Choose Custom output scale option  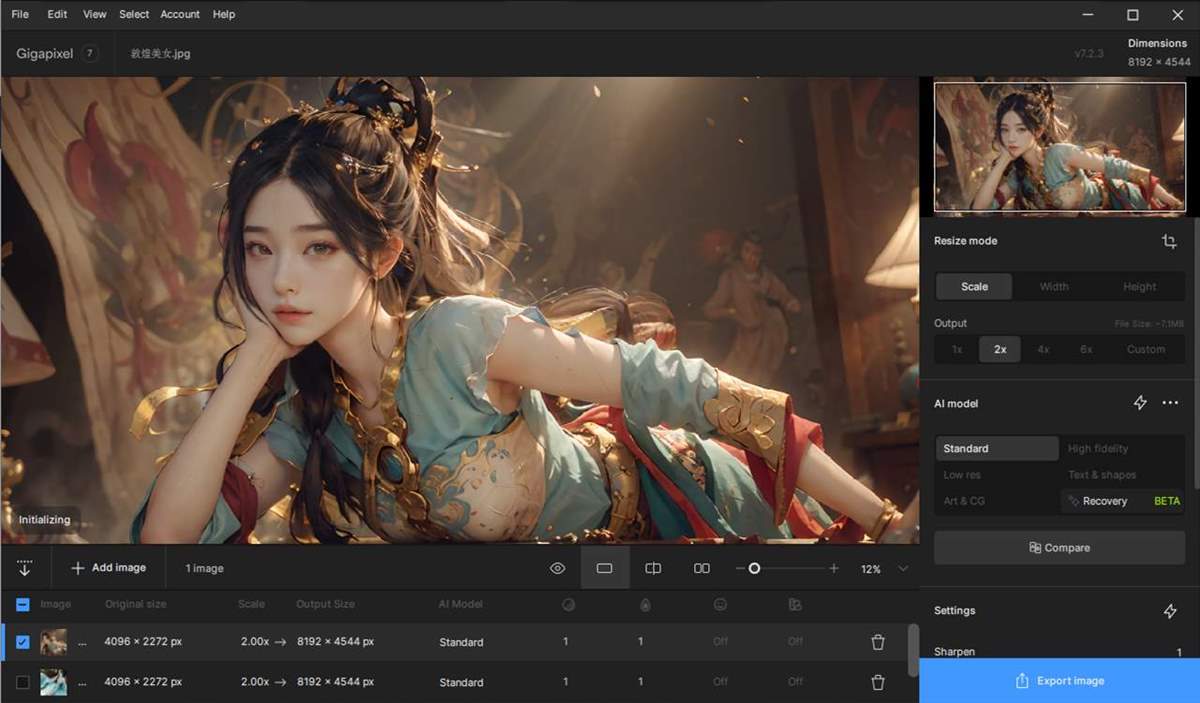pos(1146,349)
